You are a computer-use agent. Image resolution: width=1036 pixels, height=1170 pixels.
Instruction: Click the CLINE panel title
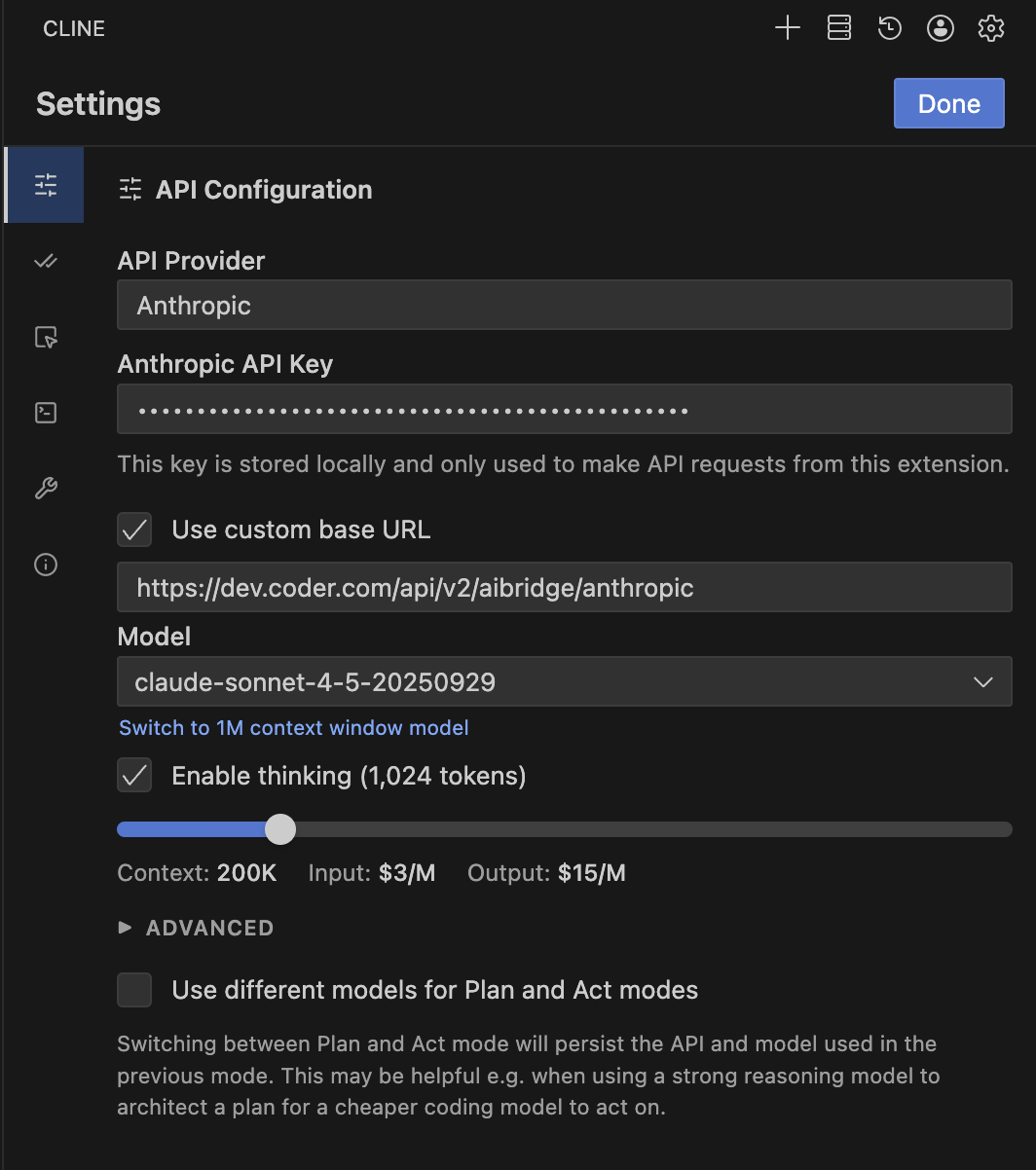(x=74, y=29)
